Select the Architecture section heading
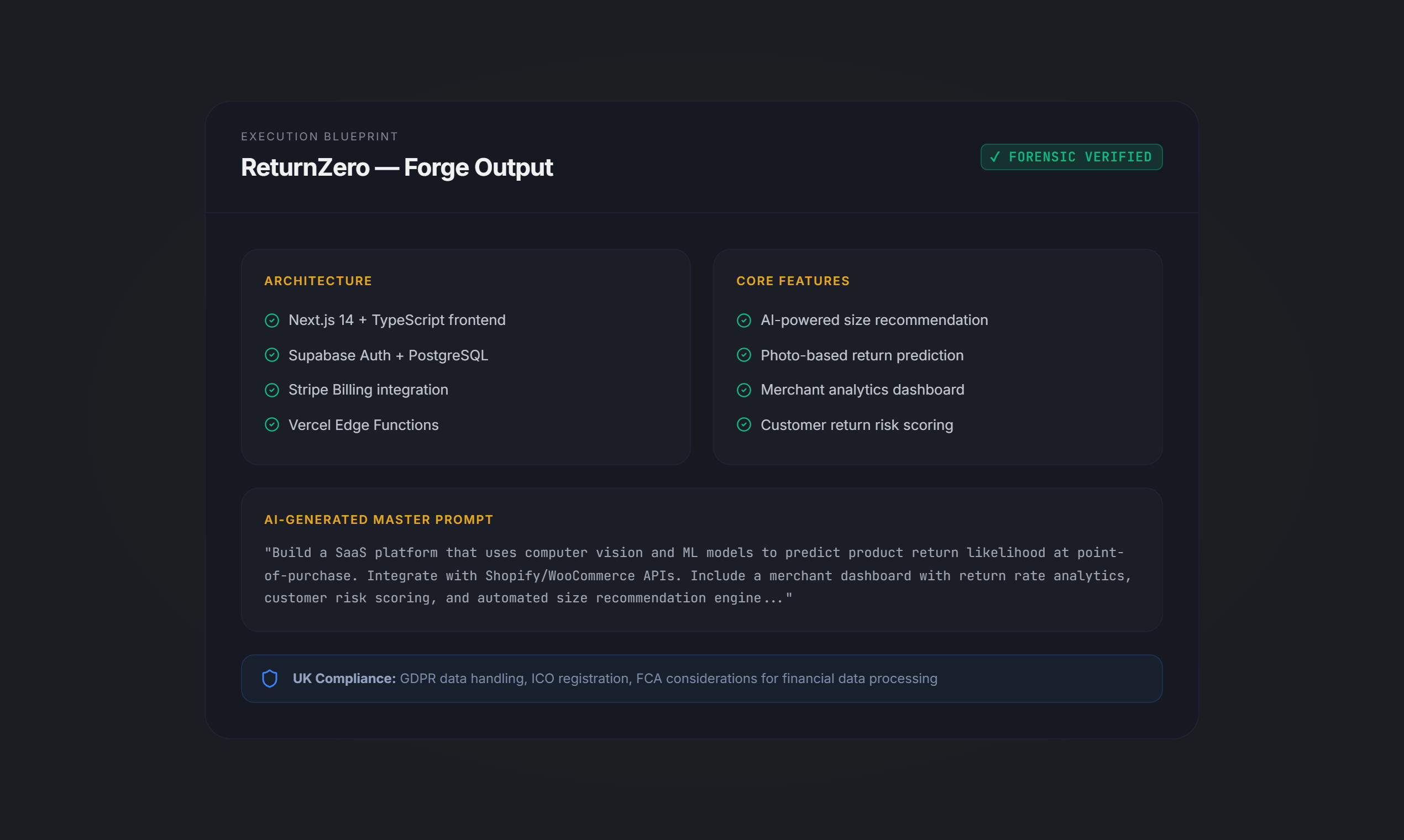The width and height of the screenshot is (1404, 840). pyautogui.click(x=318, y=281)
